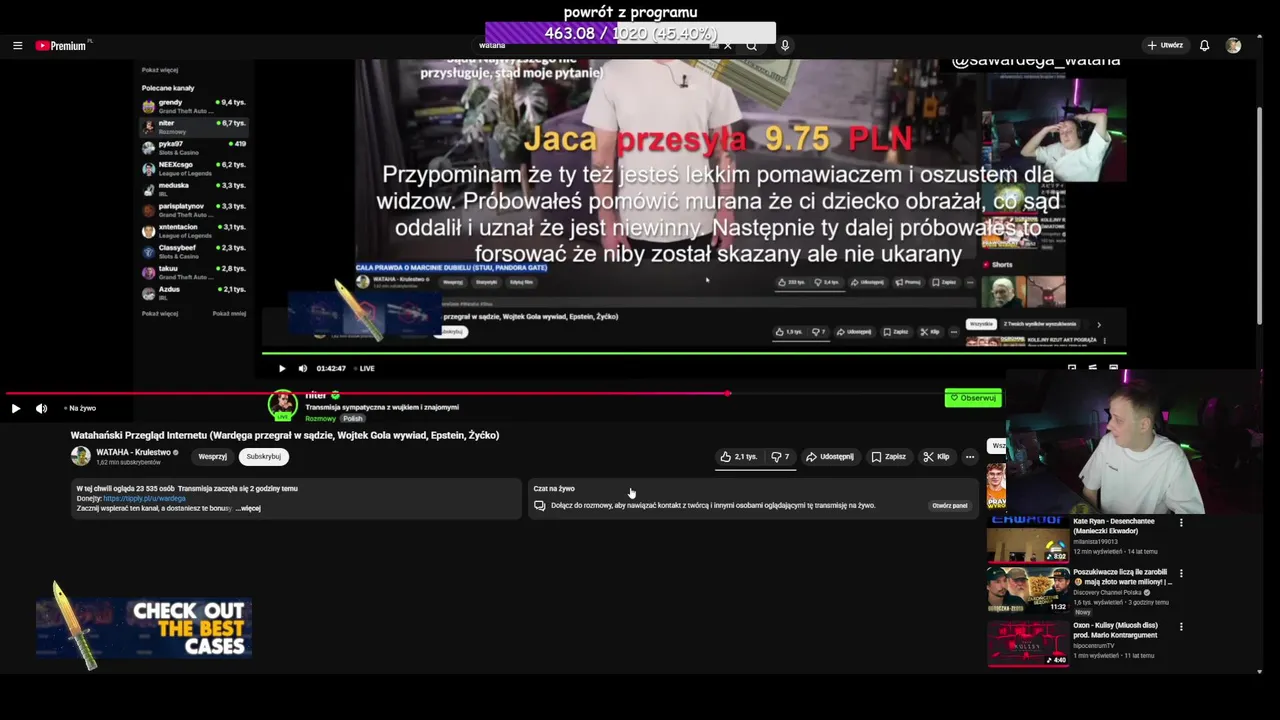
Task: Click the search magnifier icon
Action: 752,46
